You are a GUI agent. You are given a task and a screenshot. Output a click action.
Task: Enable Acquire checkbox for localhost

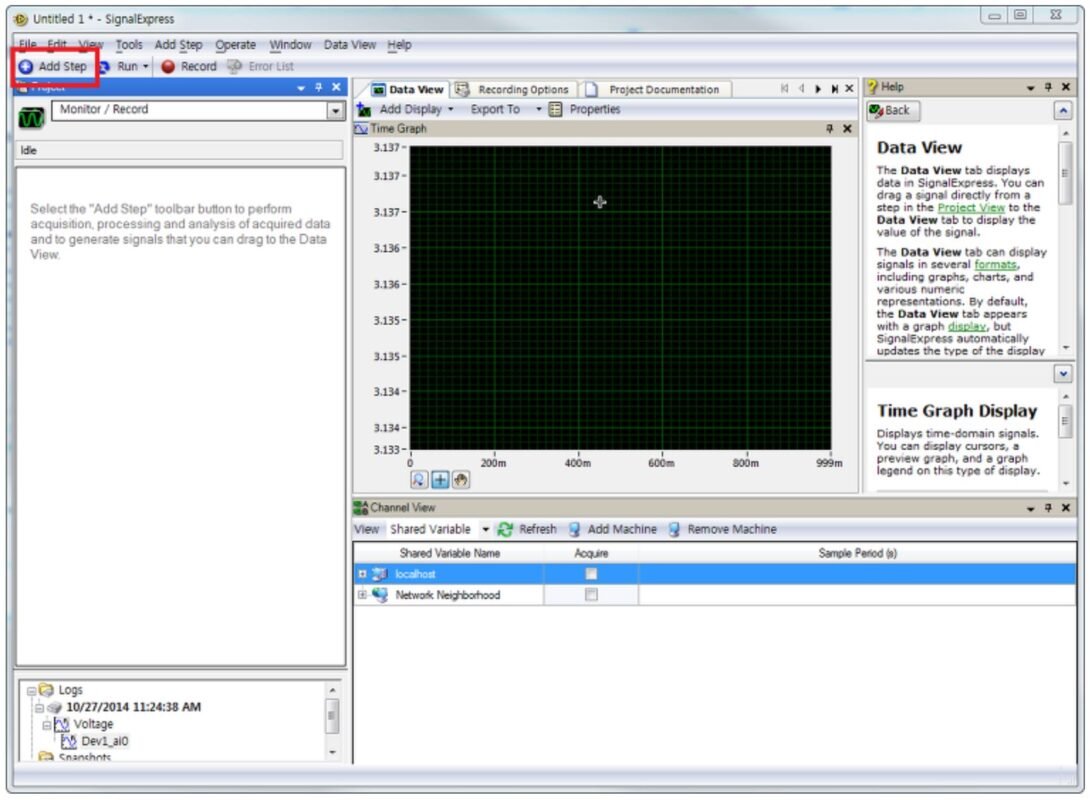[591, 574]
